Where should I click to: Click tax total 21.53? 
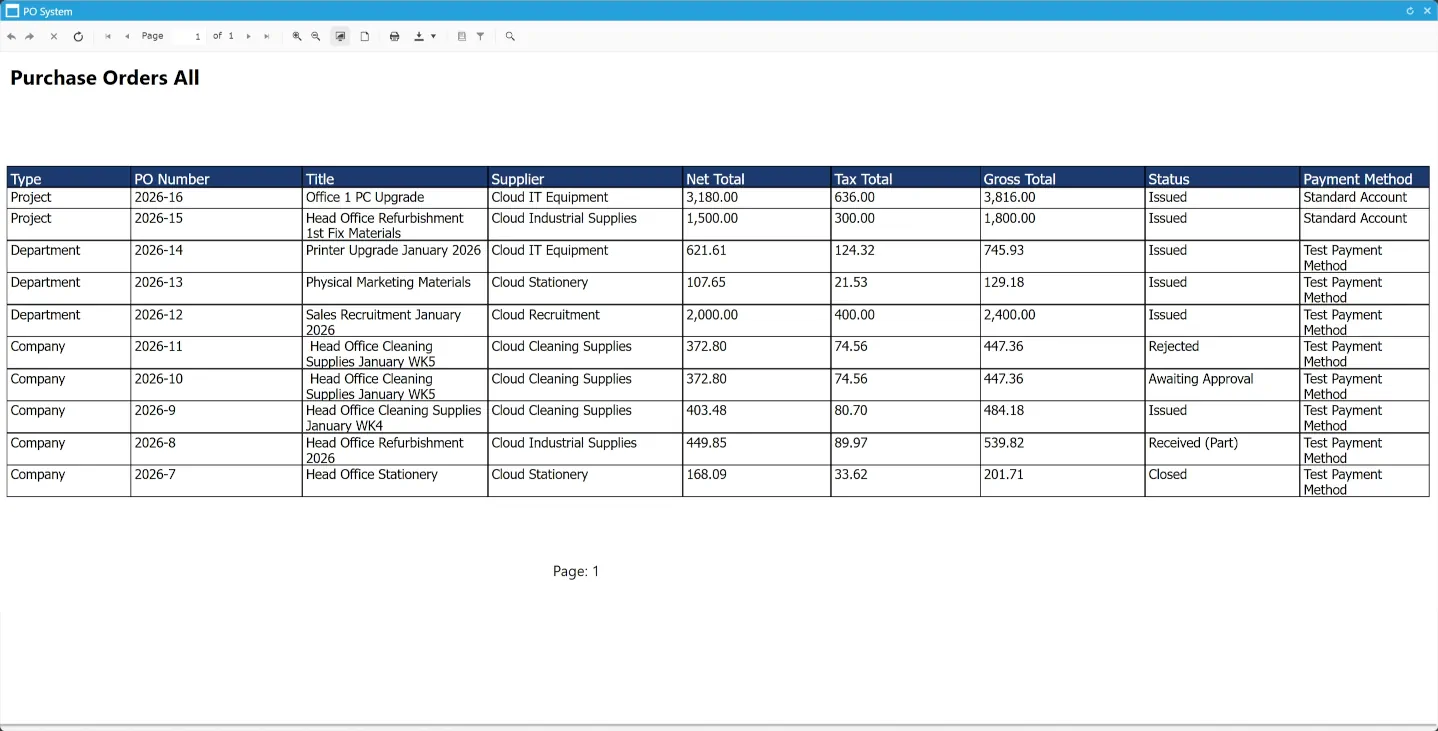[x=851, y=283]
